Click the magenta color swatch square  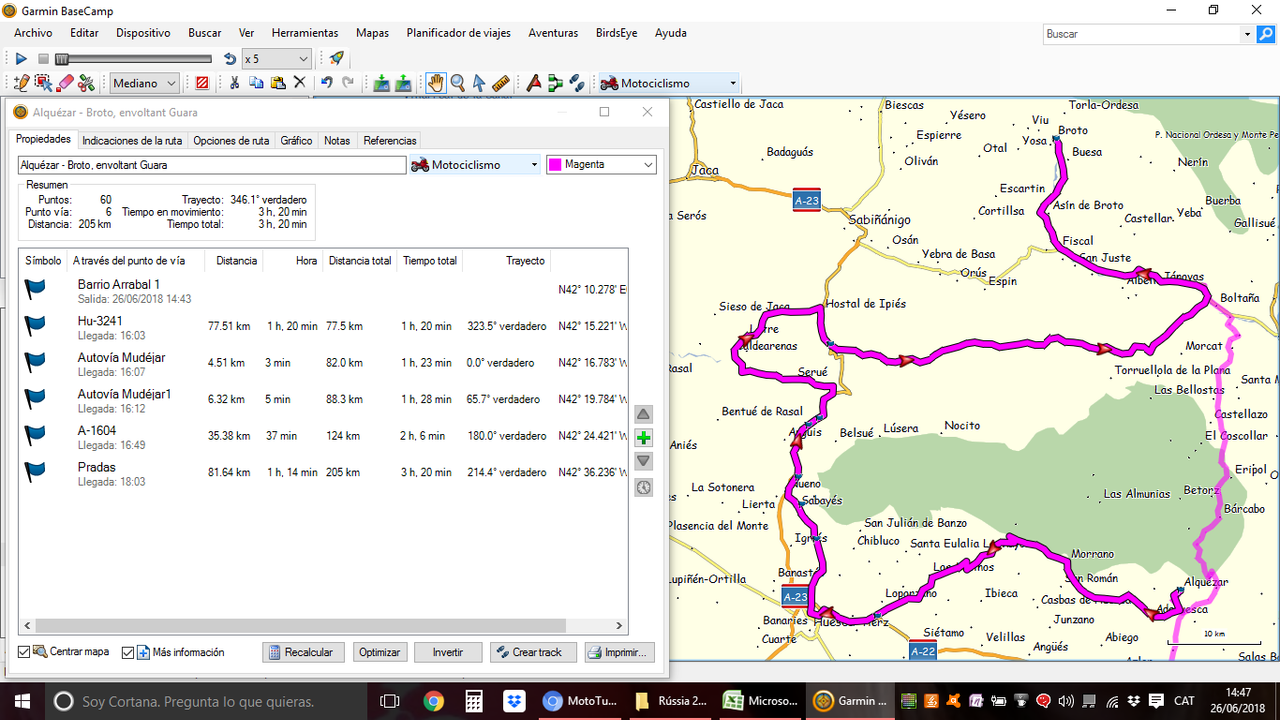[x=555, y=165]
